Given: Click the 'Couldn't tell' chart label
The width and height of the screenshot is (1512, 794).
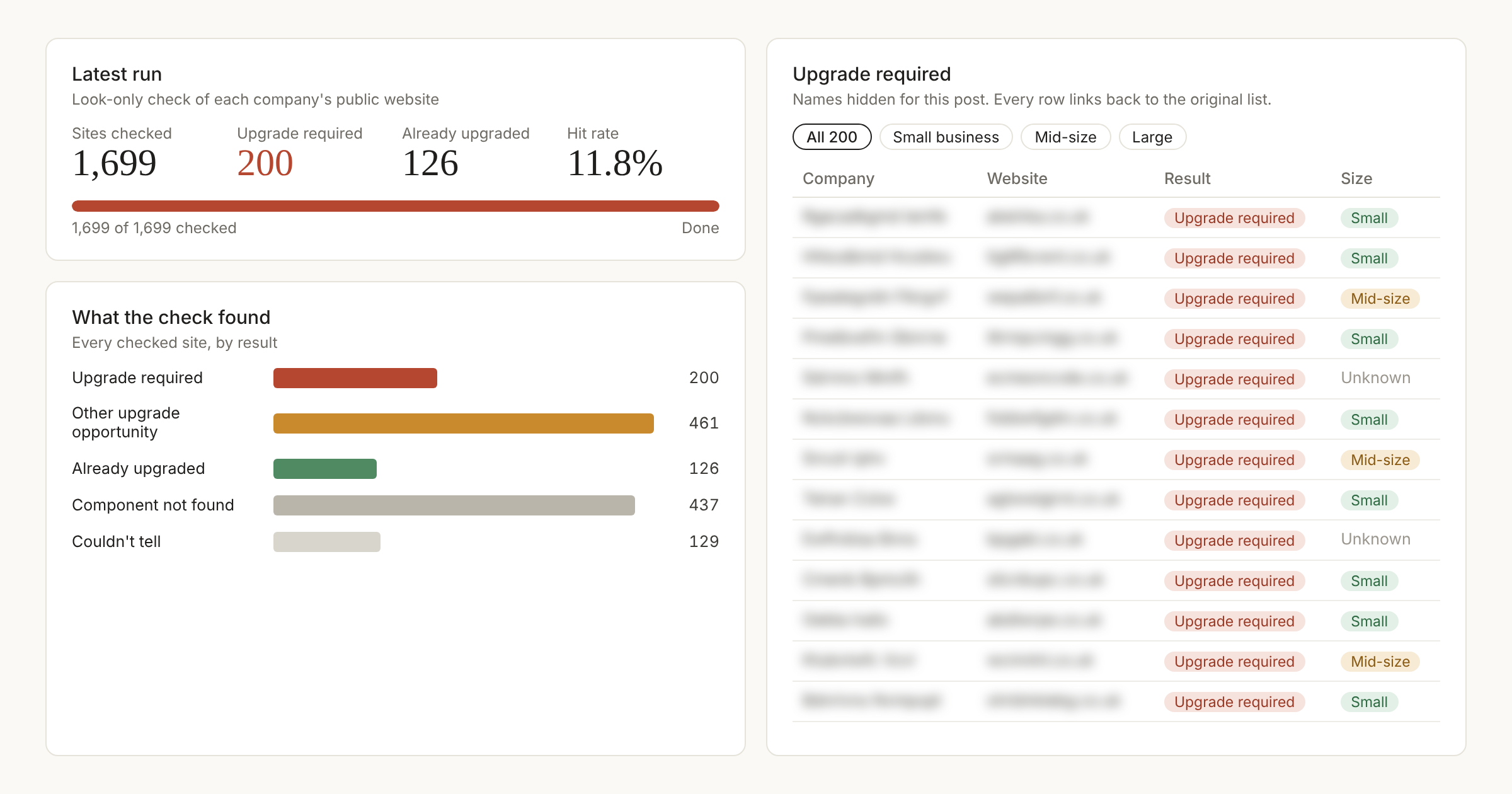Looking at the screenshot, I should 117,541.
